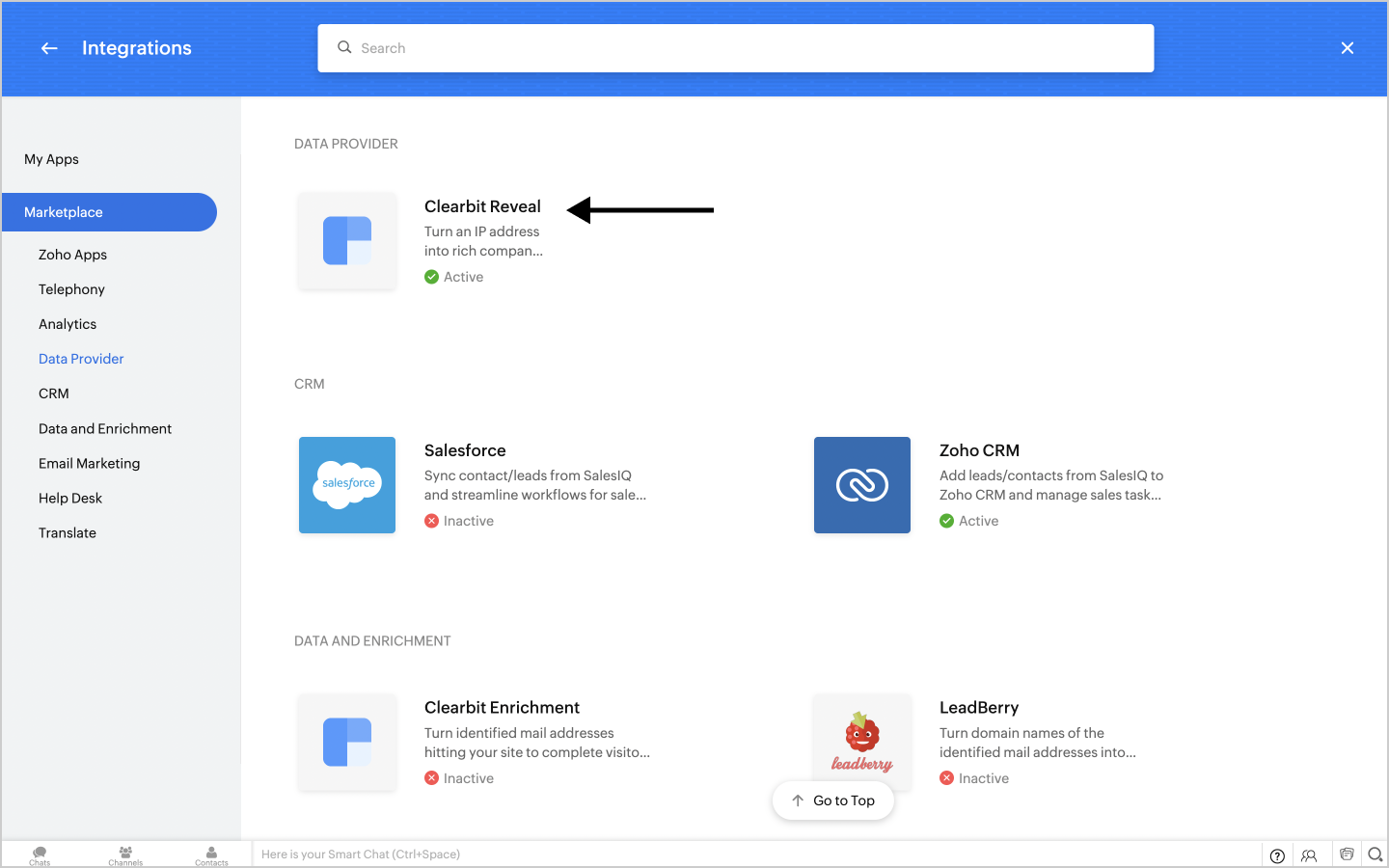Click the stacked cards icon in the bottom bar
The height and width of the screenshot is (868, 1389).
[x=1347, y=854]
